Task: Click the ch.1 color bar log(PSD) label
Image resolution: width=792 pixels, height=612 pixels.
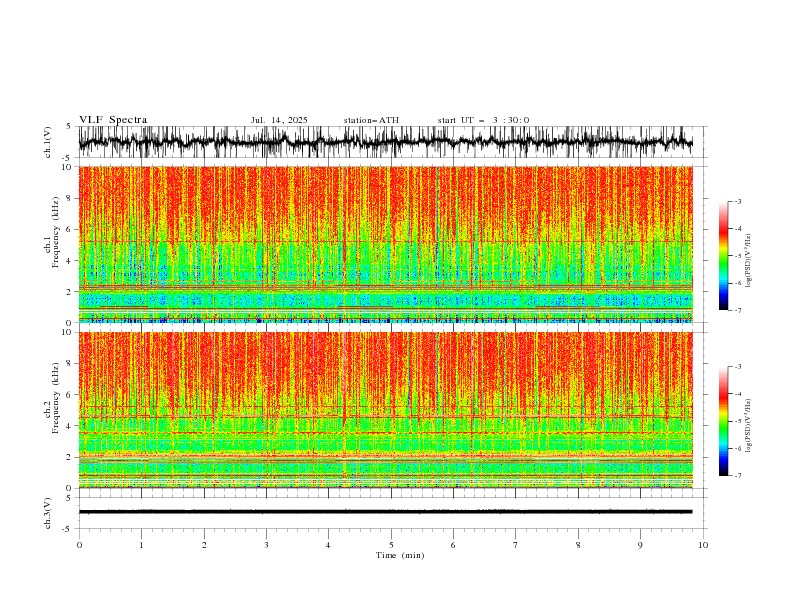Action: tap(749, 261)
